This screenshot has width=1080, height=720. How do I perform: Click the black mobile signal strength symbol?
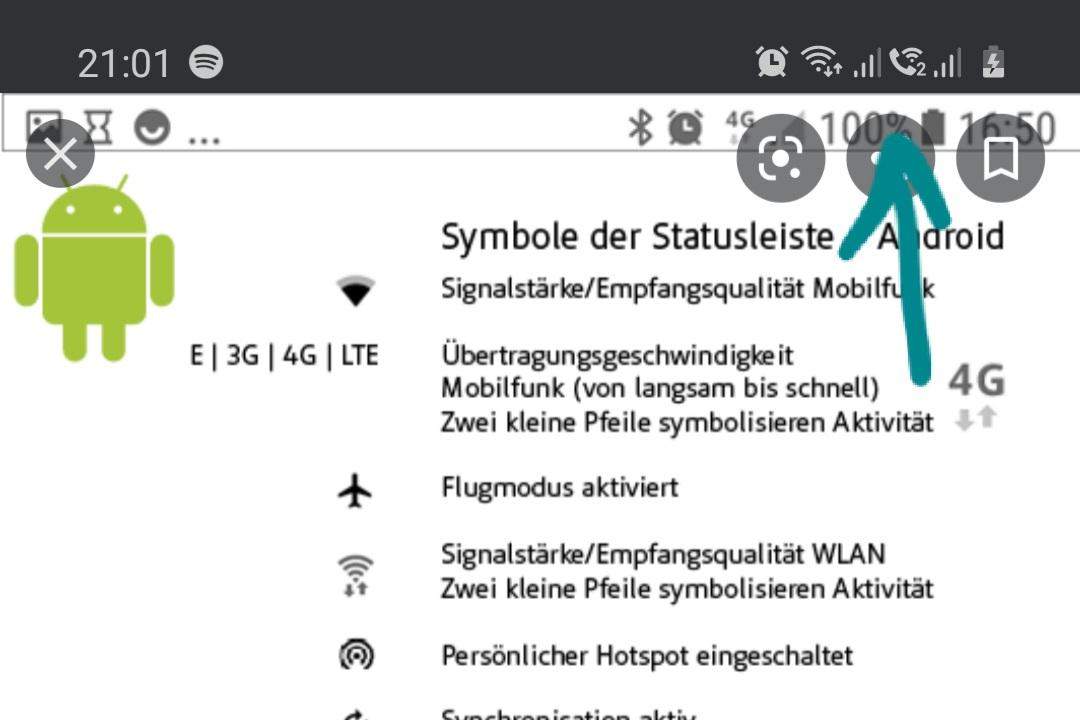pyautogui.click(x=355, y=290)
